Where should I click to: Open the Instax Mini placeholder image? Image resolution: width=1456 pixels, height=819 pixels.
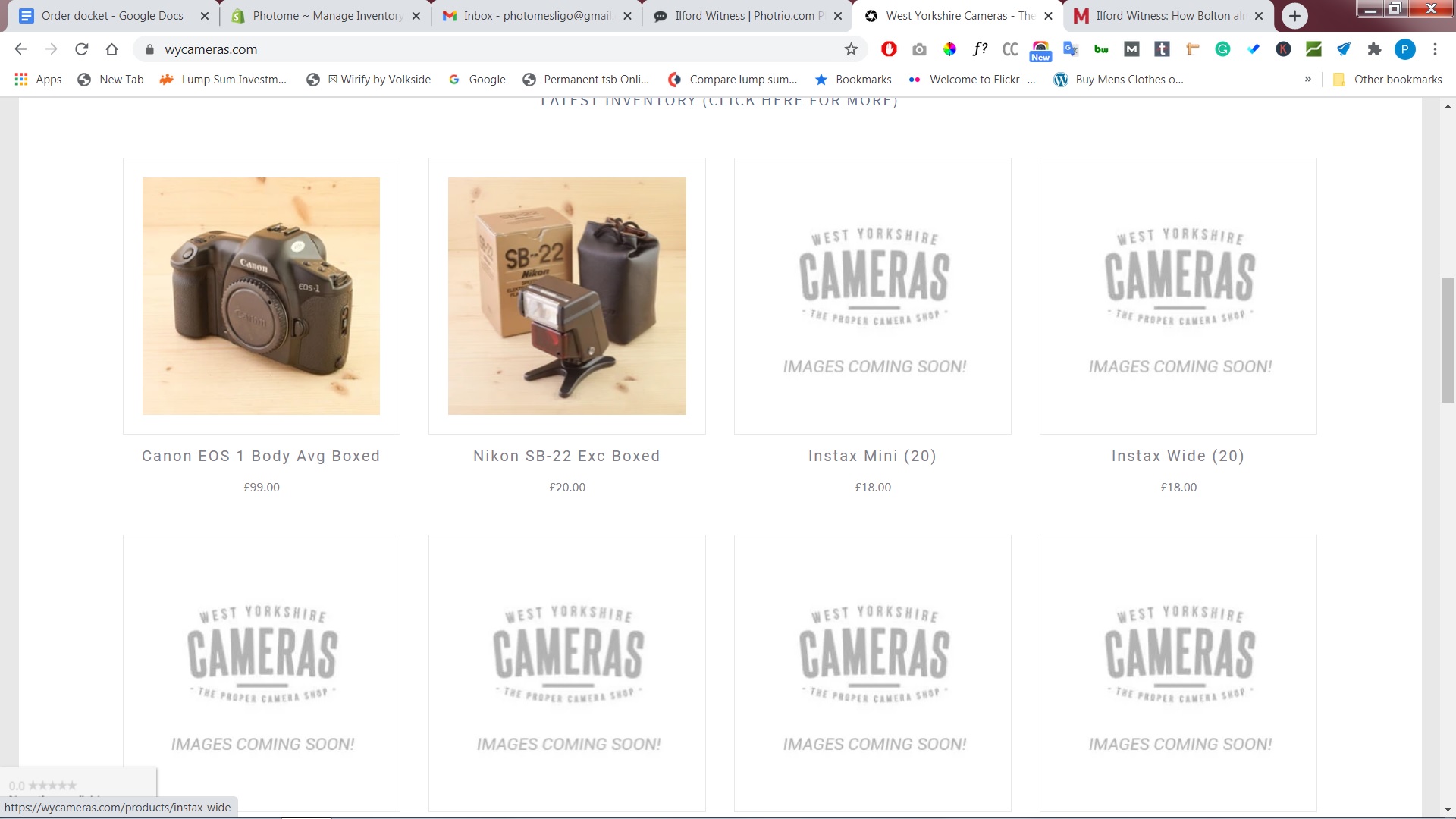coord(873,296)
